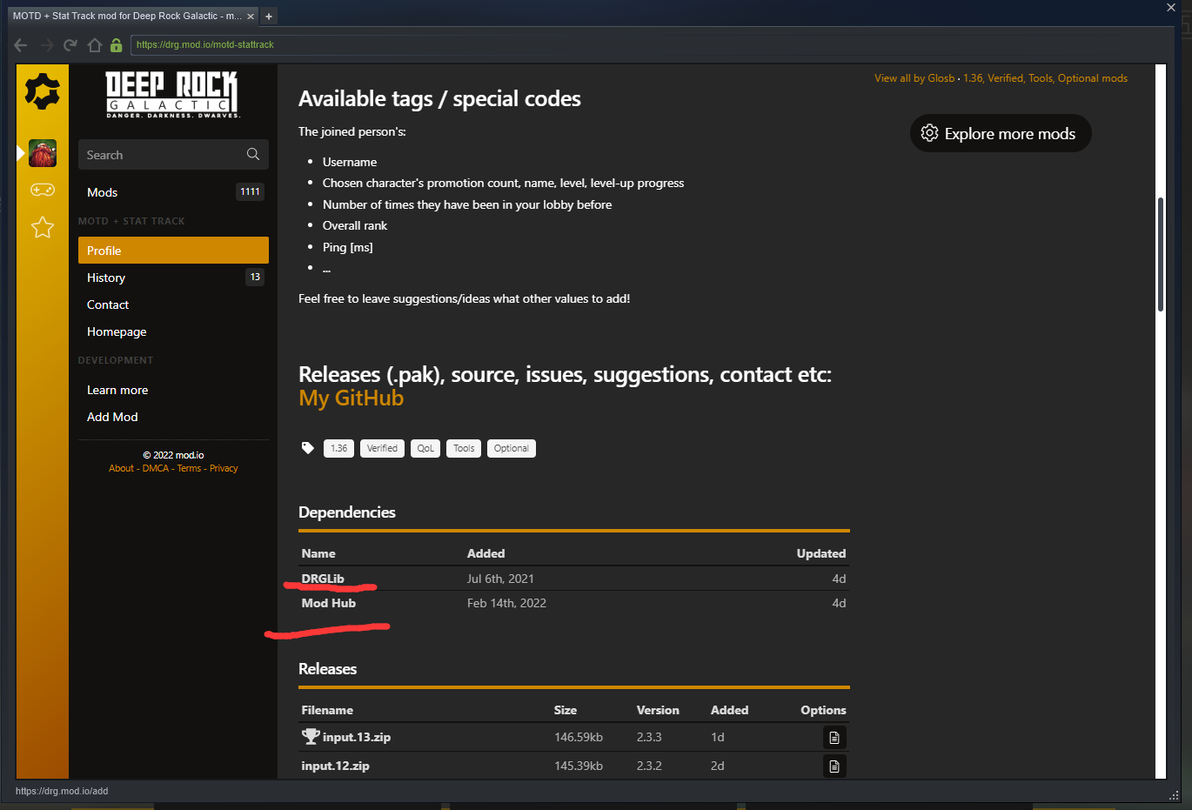Click the search magnifier icon

tap(253, 155)
